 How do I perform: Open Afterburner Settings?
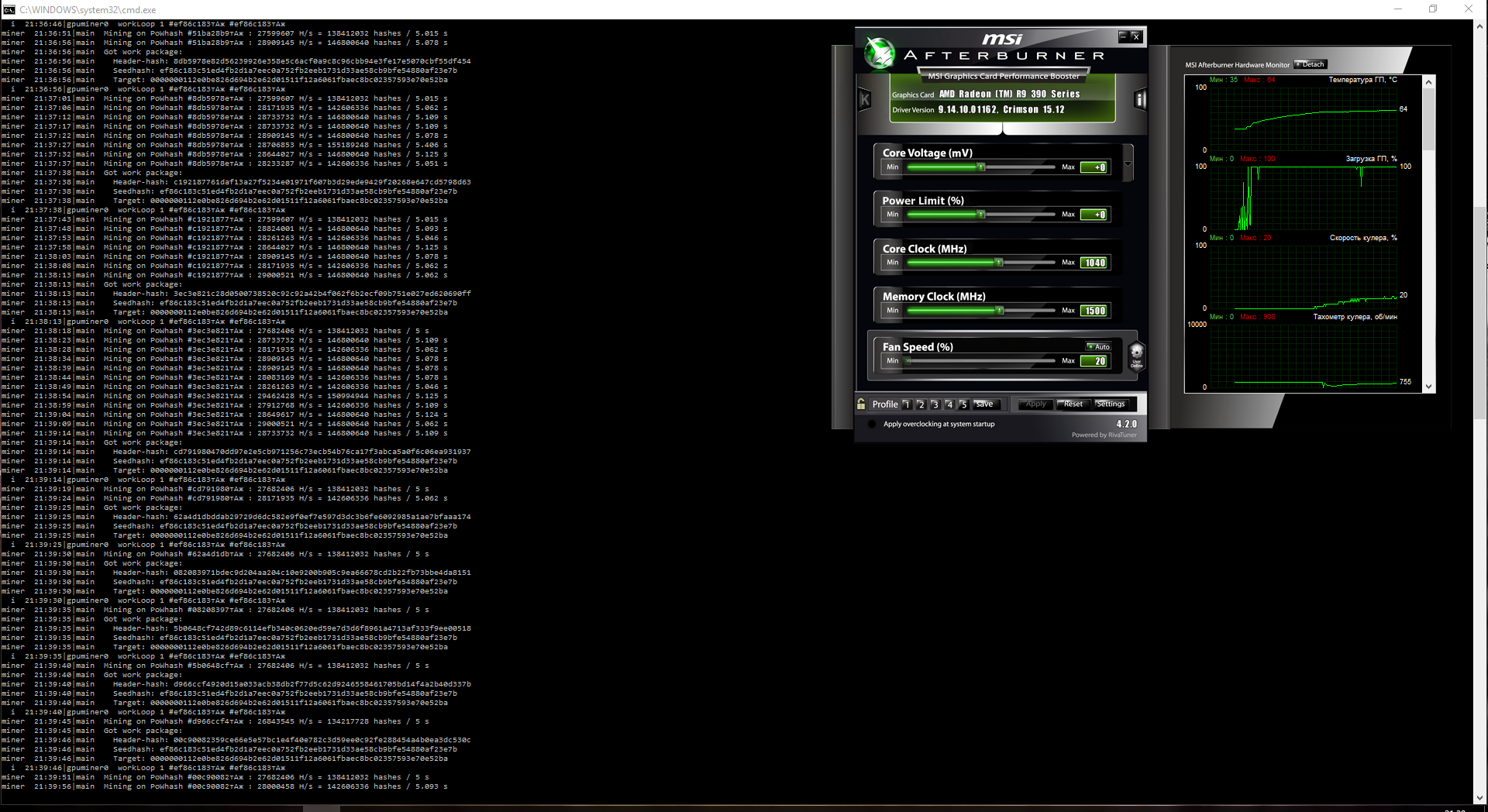click(1110, 404)
